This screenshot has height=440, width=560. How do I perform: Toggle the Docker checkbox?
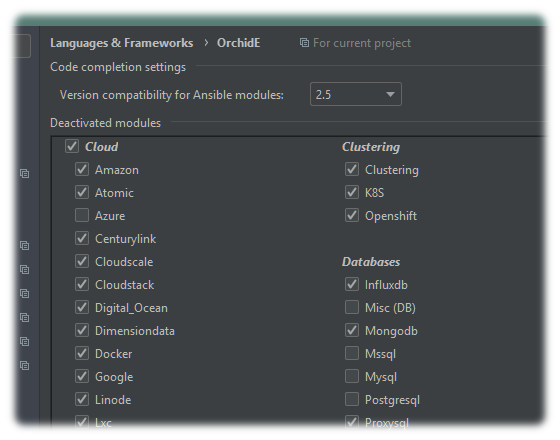(82, 354)
